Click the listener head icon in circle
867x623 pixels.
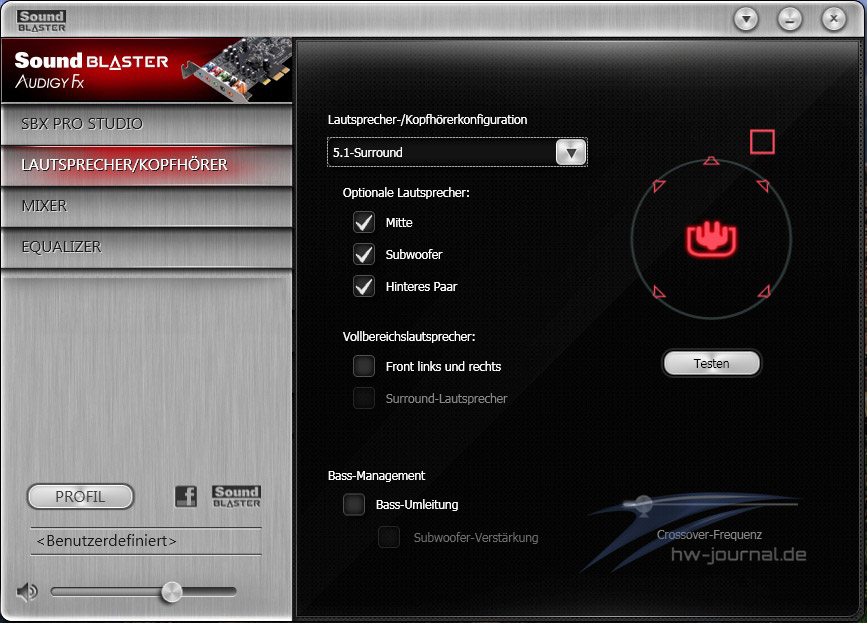[711, 239]
